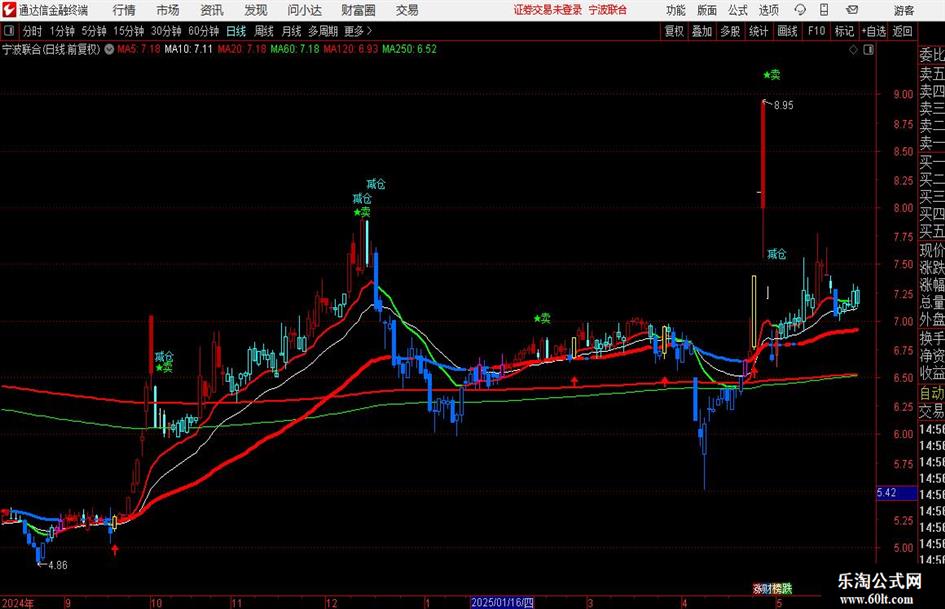Click the MA250: 6.52 indicator value
Screen dimensions: 945x609
(x=409, y=49)
